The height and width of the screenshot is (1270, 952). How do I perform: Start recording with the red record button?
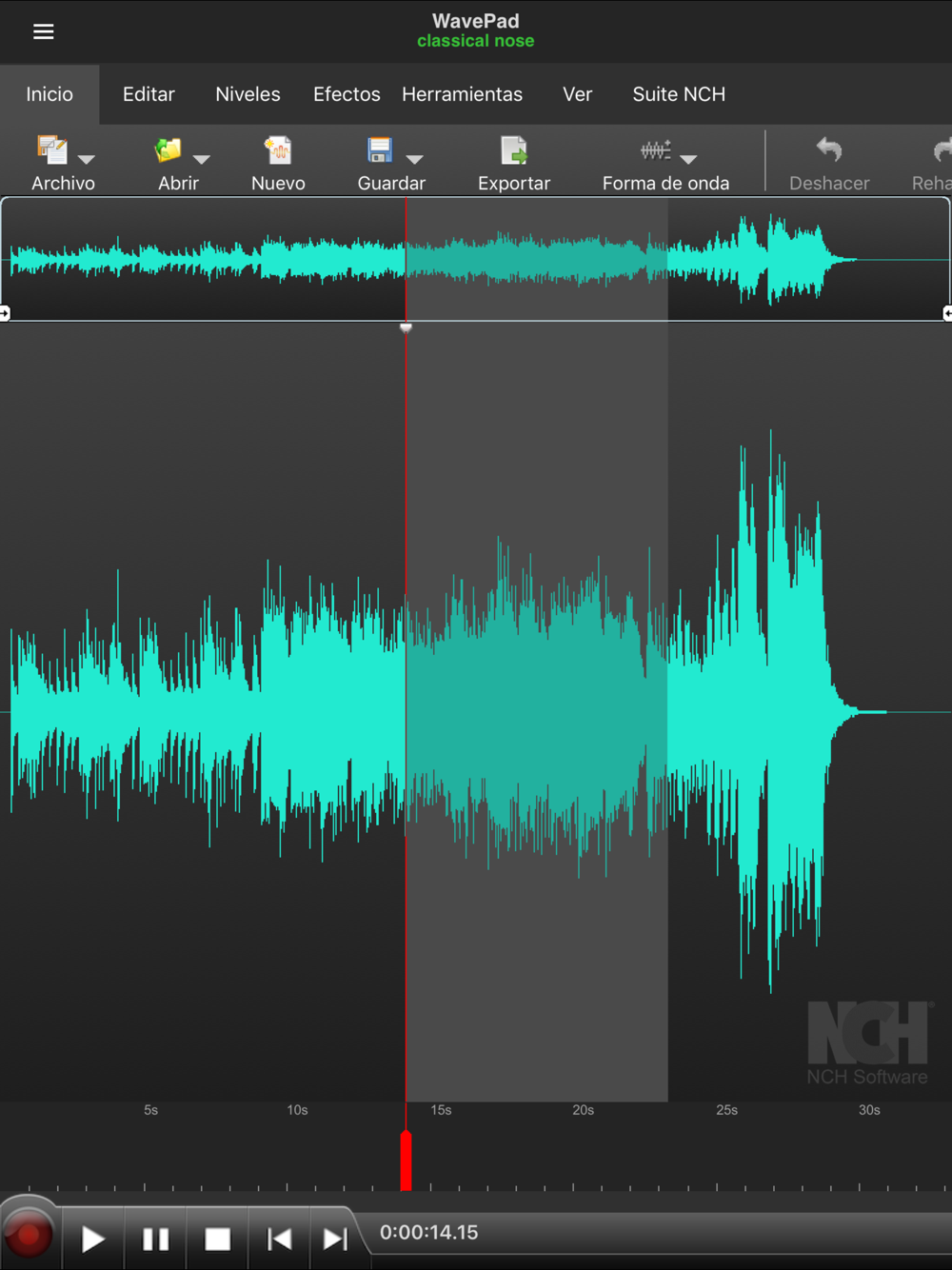[29, 1237]
